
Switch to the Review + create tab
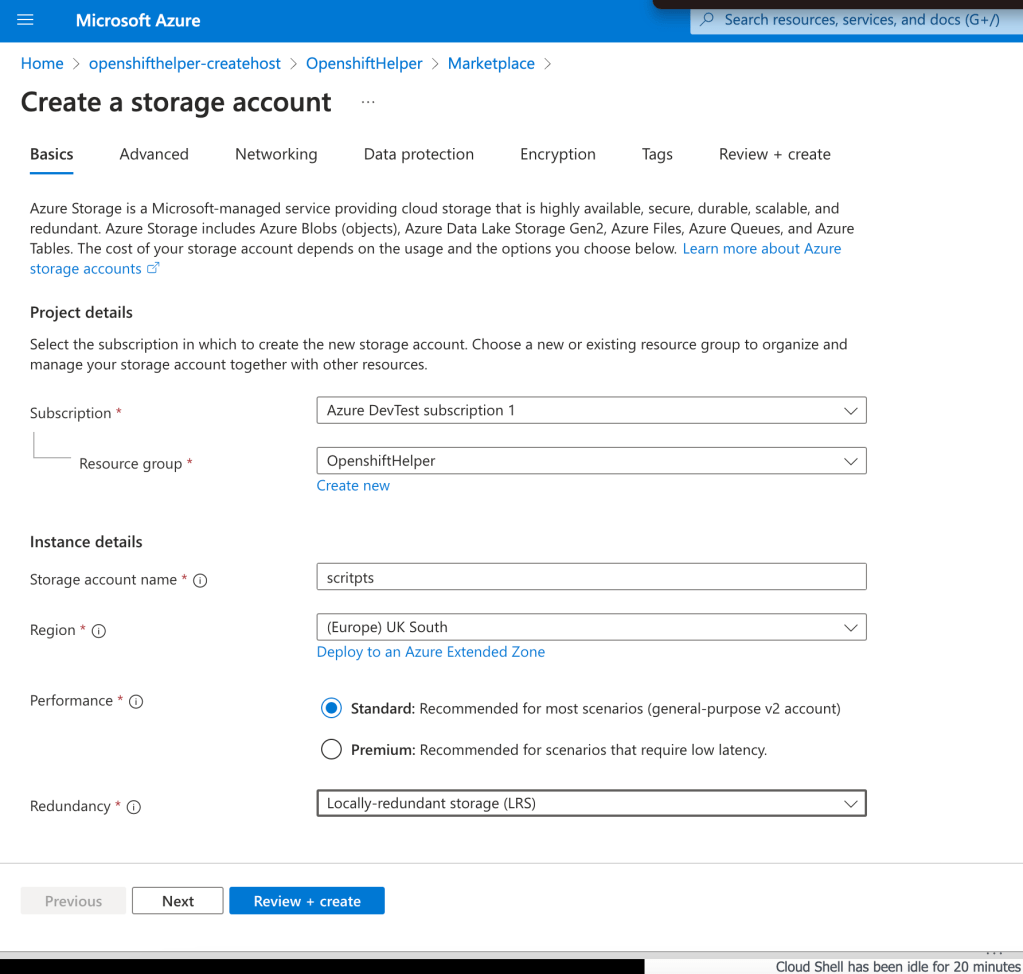click(774, 155)
